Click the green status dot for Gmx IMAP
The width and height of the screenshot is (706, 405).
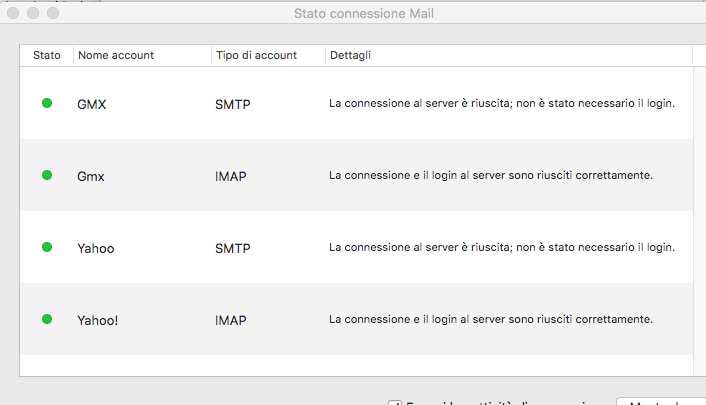(46, 175)
